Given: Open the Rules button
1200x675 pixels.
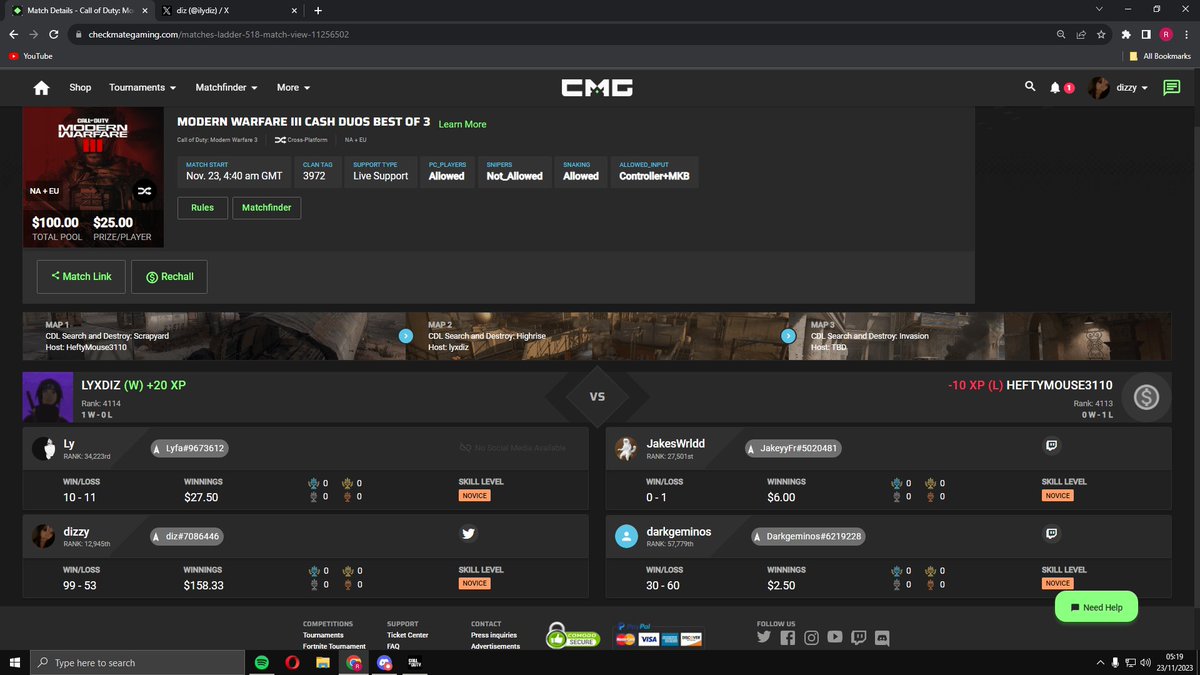Looking at the screenshot, I should pyautogui.click(x=202, y=208).
